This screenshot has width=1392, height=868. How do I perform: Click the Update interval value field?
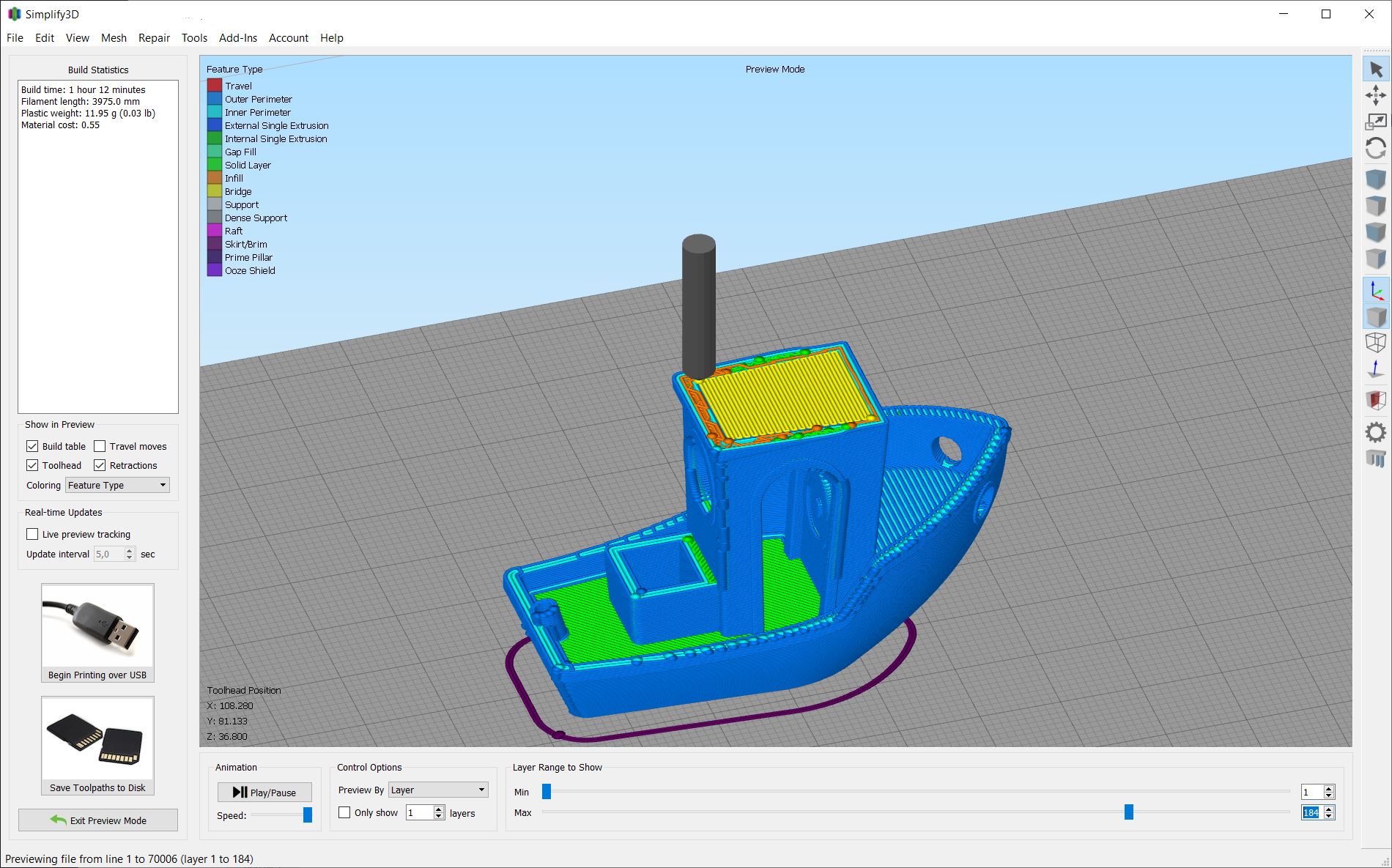click(x=109, y=554)
